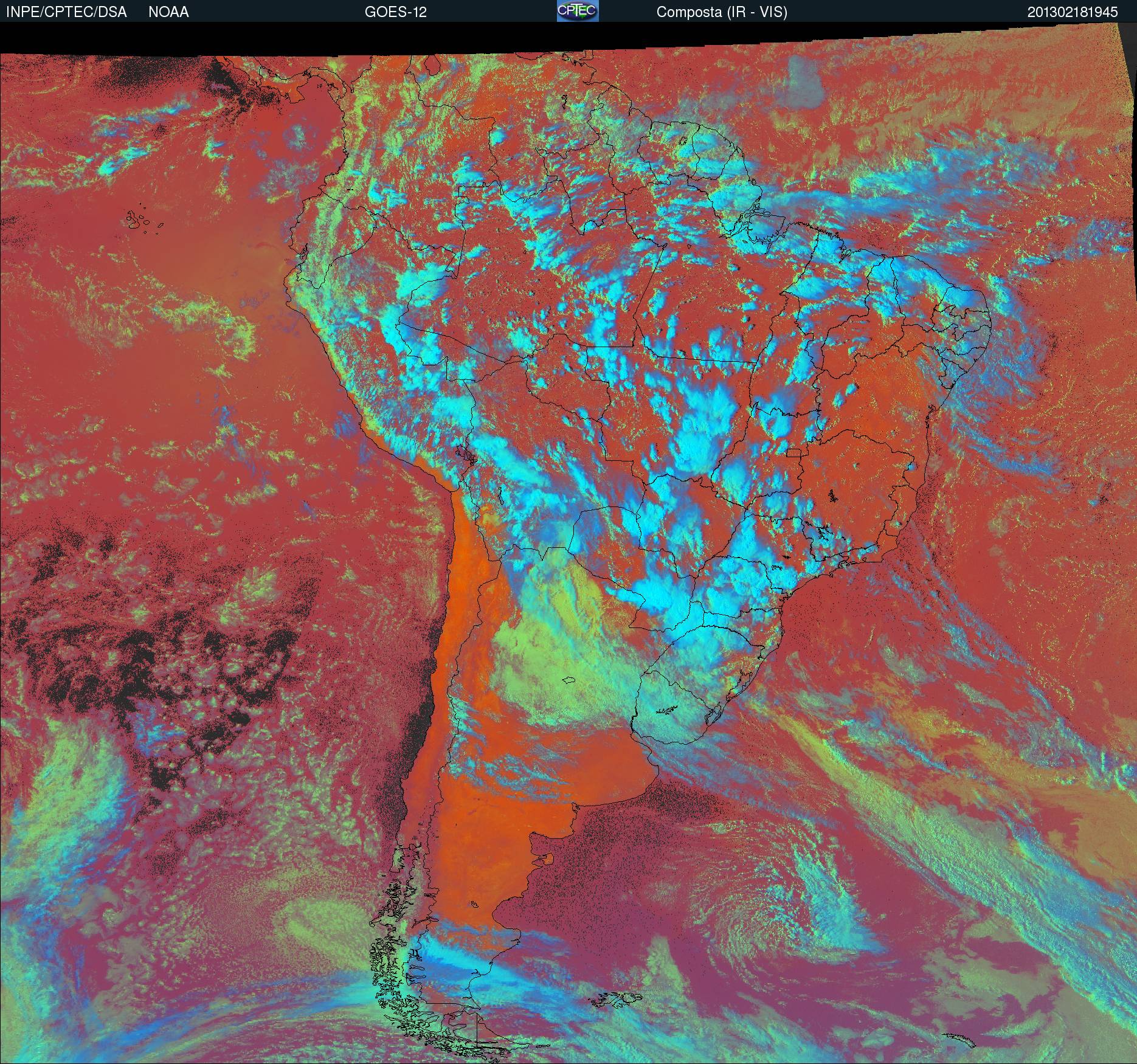Click the NOAA label in the header

pyautogui.click(x=168, y=12)
